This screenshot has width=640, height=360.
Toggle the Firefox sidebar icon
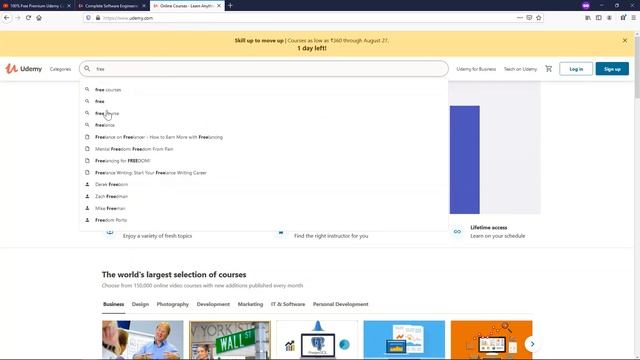(598, 18)
